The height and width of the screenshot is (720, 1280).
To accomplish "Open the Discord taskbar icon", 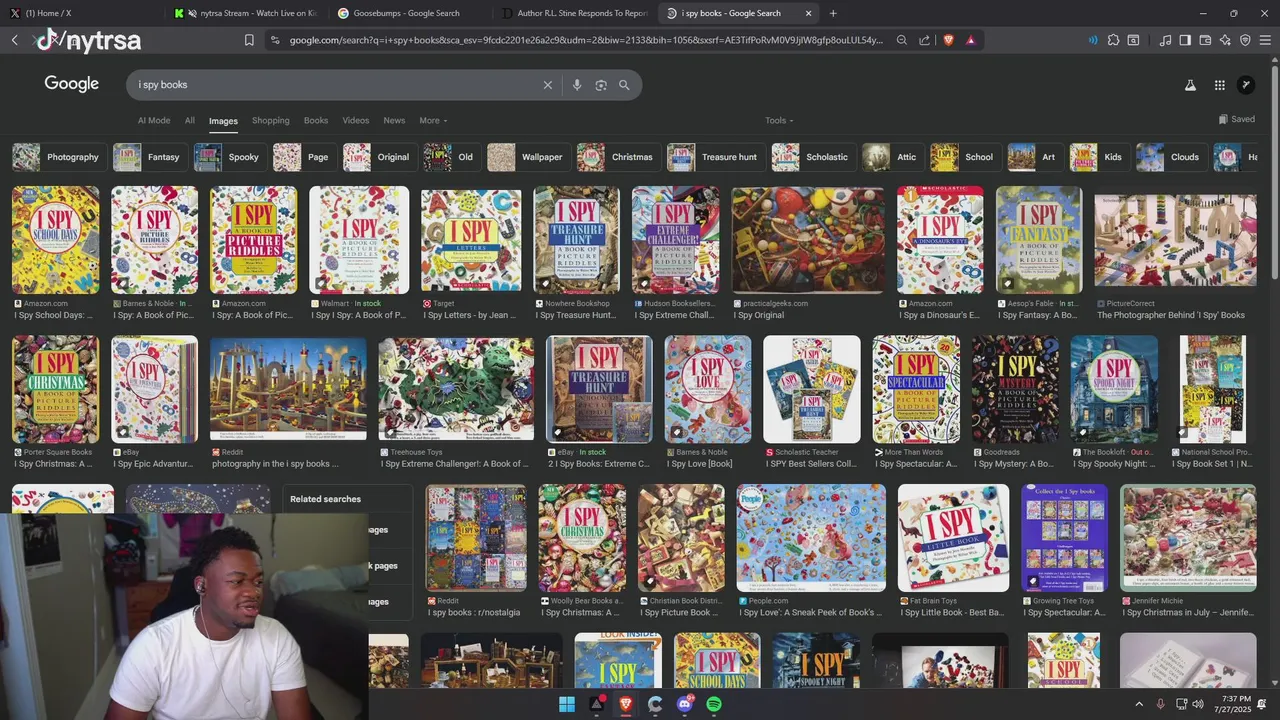I will [x=685, y=704].
